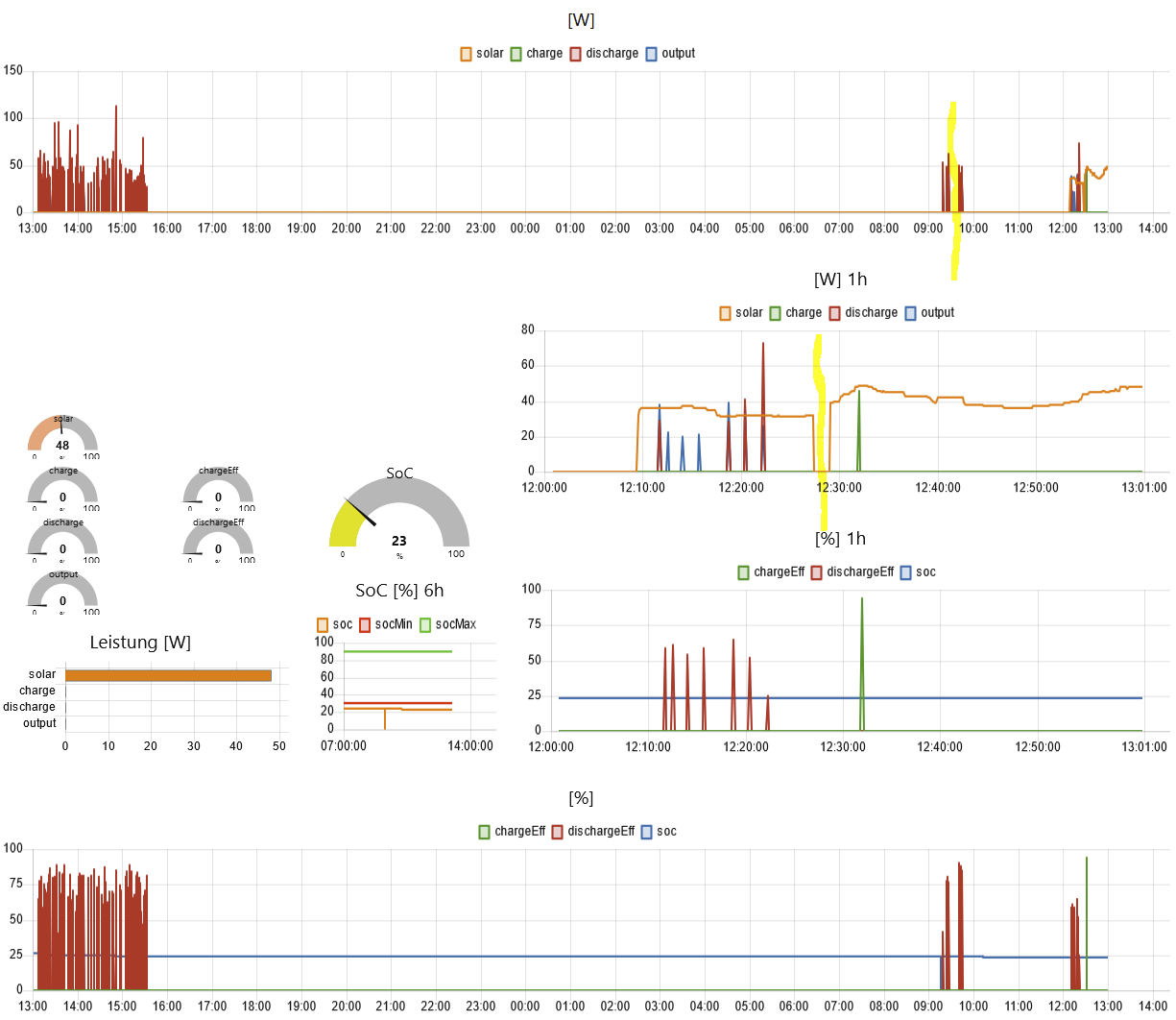This screenshot has width=1176, height=1020.
Task: Click the "[W] 1h" chart title
Action: [x=840, y=279]
